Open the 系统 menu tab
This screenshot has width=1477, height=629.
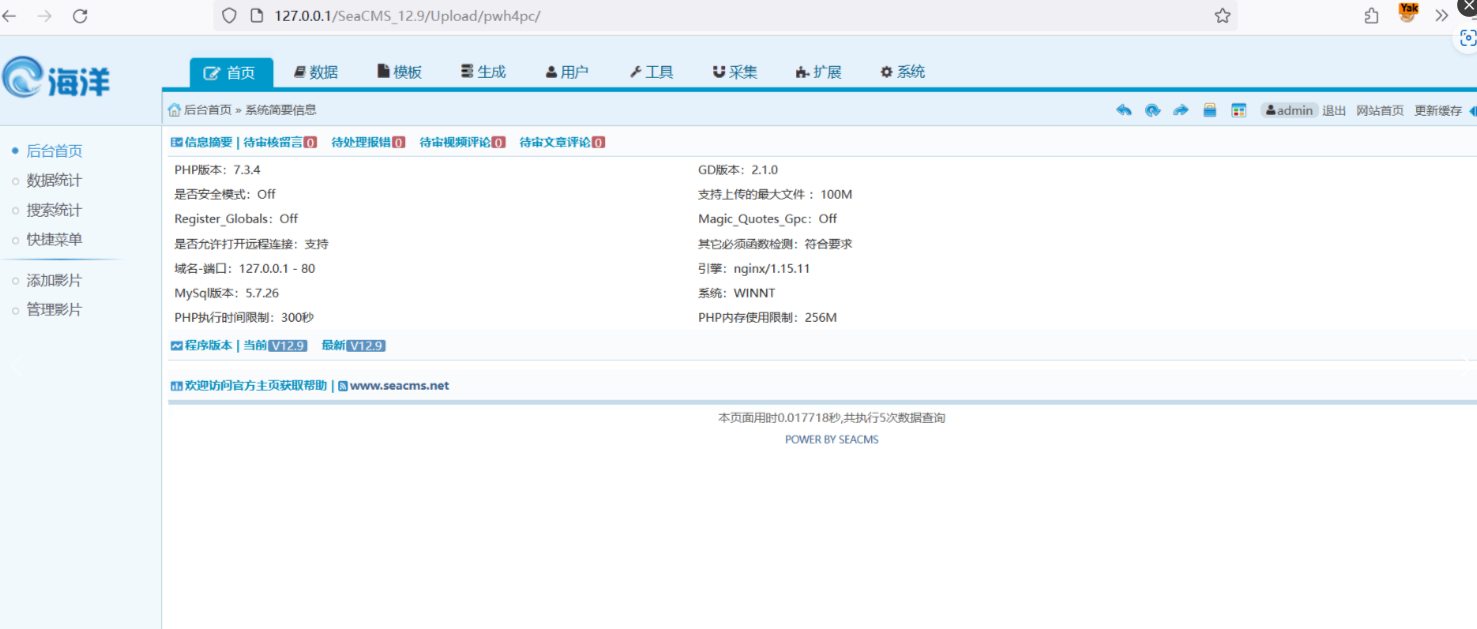[x=903, y=72]
